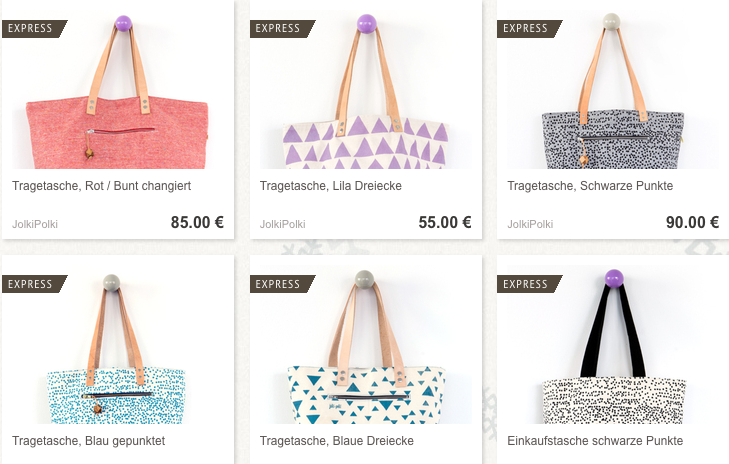Viewport: 729px width, 464px height.
Task: Click EXPRESS badge on Blau gepunktet bag
Action: [34, 284]
